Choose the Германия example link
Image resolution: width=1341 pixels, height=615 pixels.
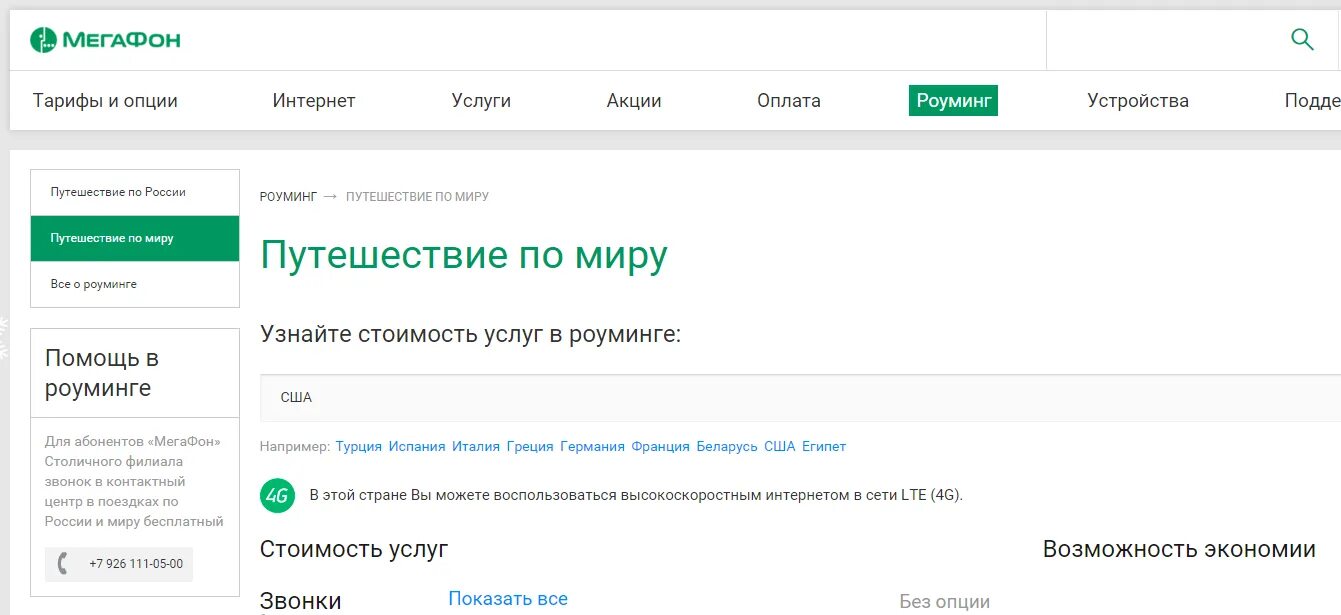592,447
